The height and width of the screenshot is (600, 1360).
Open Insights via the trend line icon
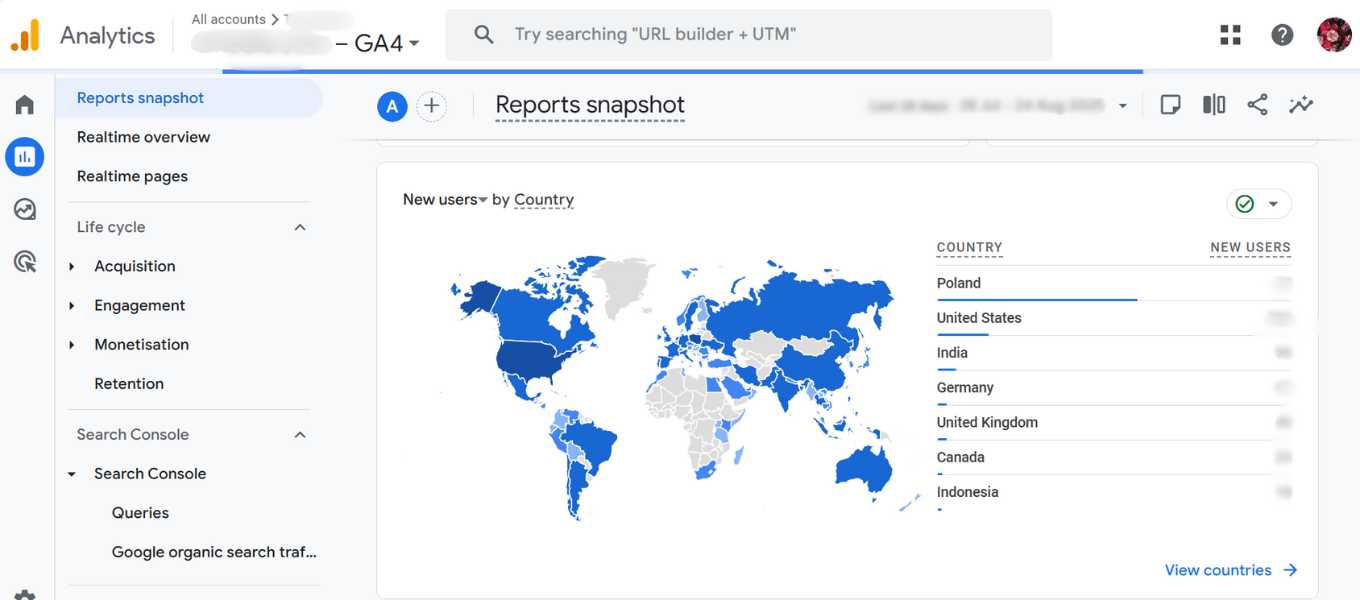pyautogui.click(x=1301, y=104)
